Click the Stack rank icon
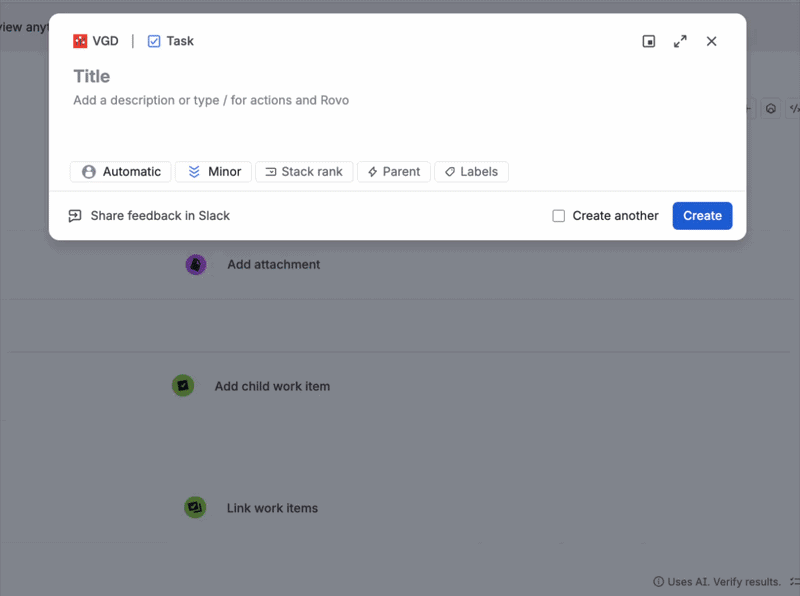This screenshot has width=800, height=596. 271,172
